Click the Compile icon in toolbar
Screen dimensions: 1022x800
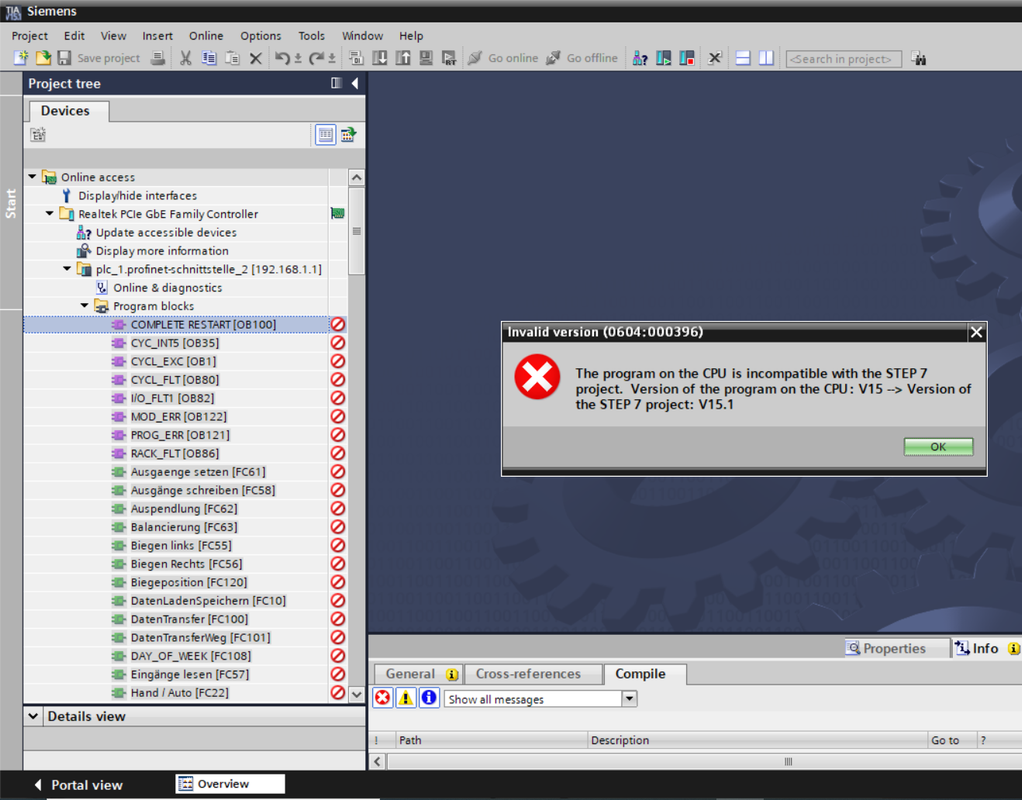356,58
